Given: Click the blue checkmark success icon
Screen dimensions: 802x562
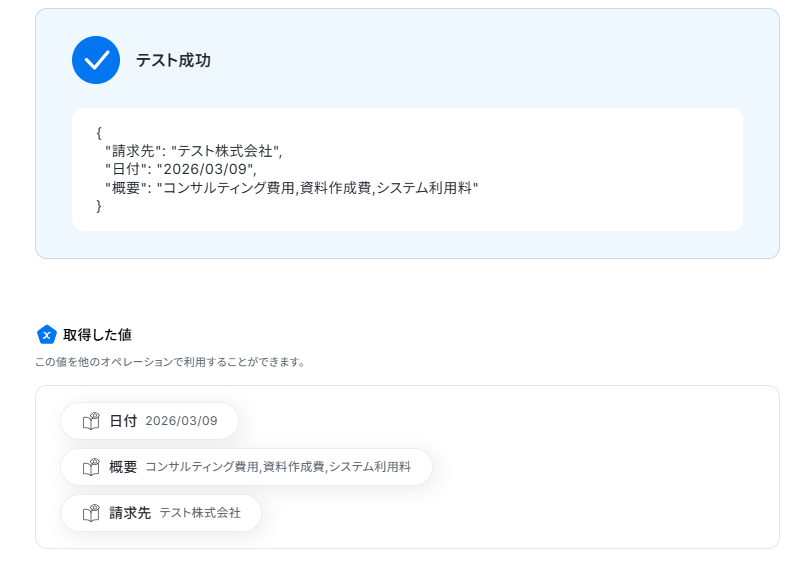Looking at the screenshot, I should pyautogui.click(x=96, y=60).
